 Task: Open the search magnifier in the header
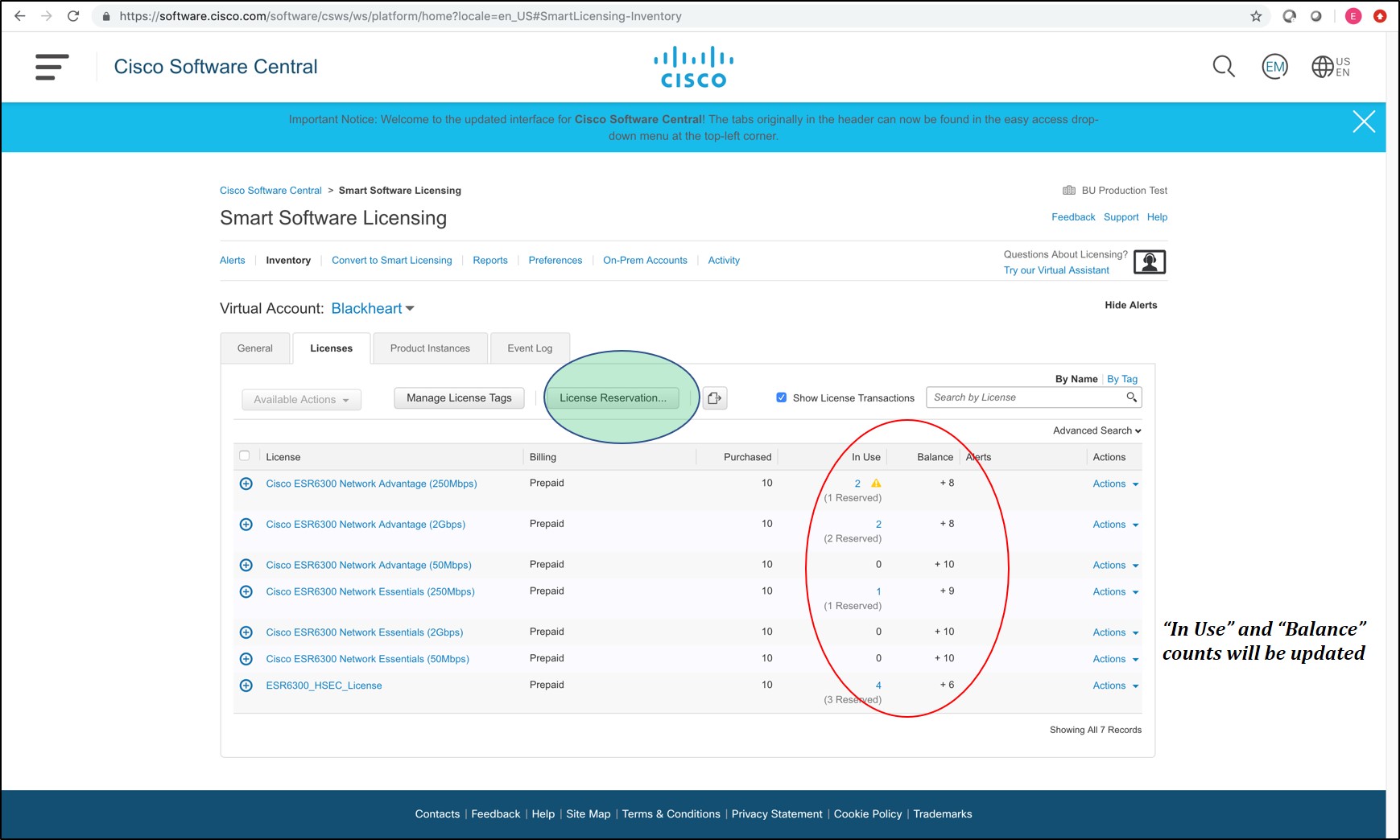click(1224, 66)
